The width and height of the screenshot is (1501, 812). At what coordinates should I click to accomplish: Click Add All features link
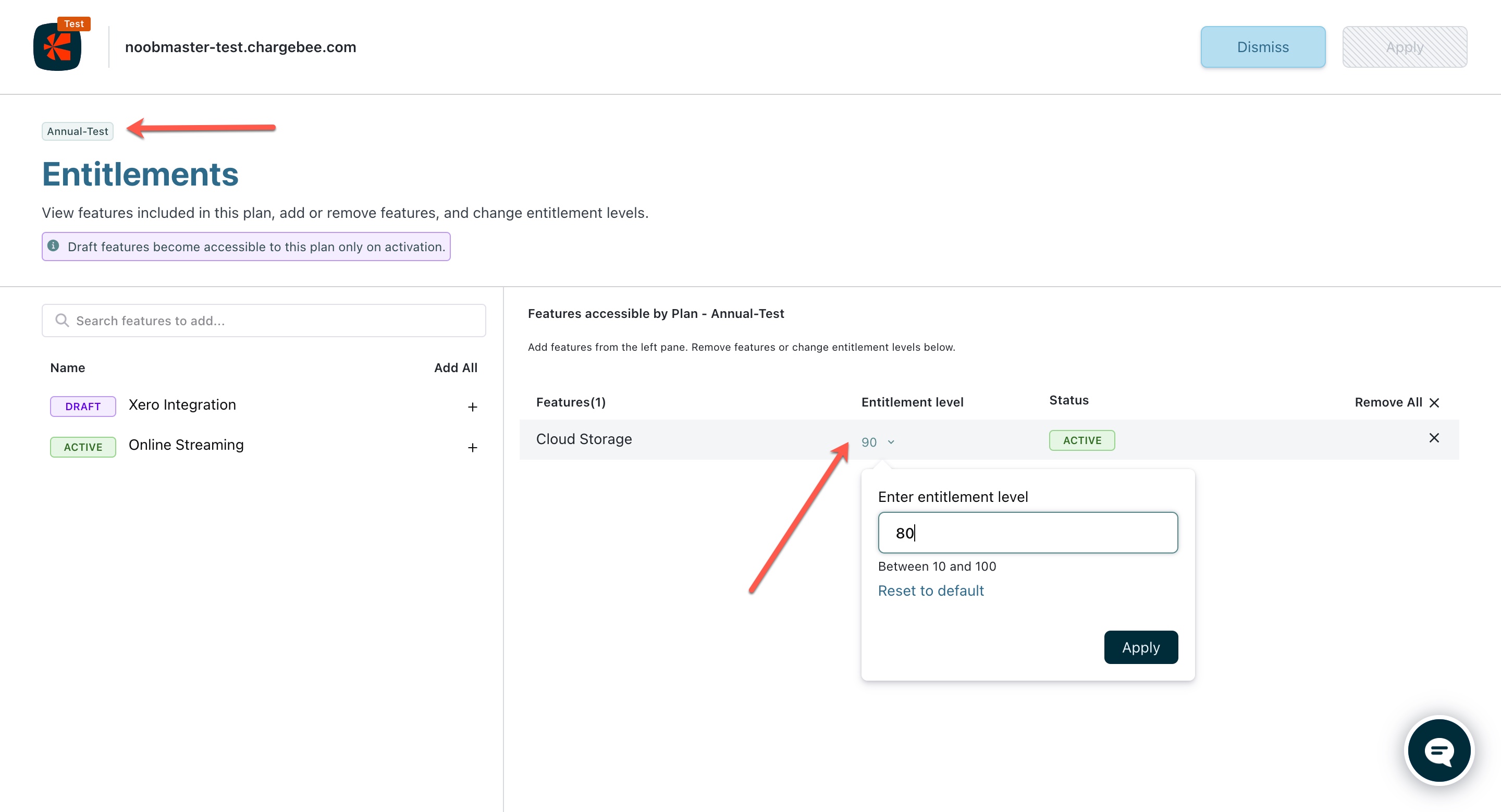click(x=455, y=367)
